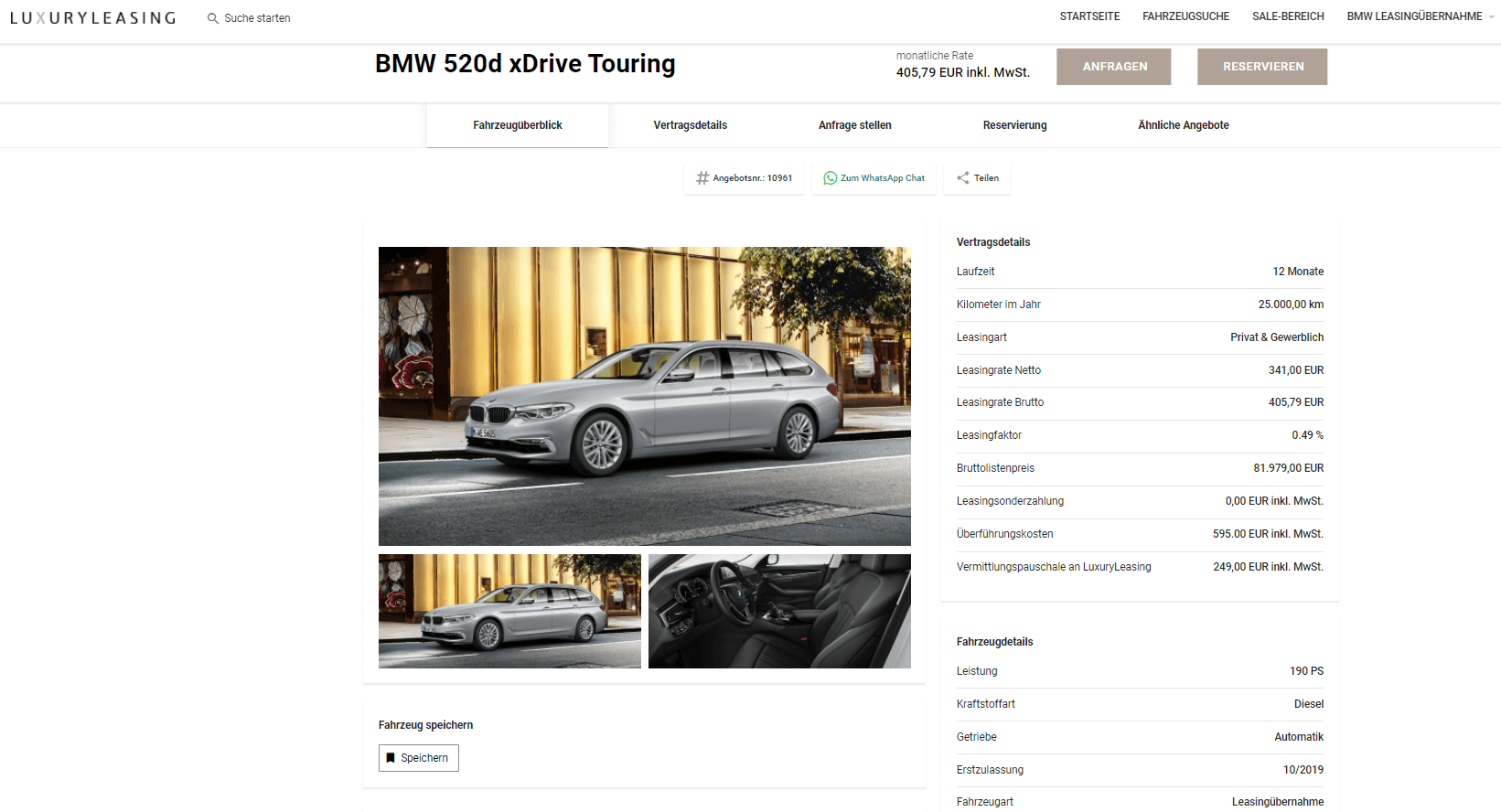This screenshot has height=812, width=1501.
Task: Click the Zum WhatsApp Chat button
Action: 874,178
